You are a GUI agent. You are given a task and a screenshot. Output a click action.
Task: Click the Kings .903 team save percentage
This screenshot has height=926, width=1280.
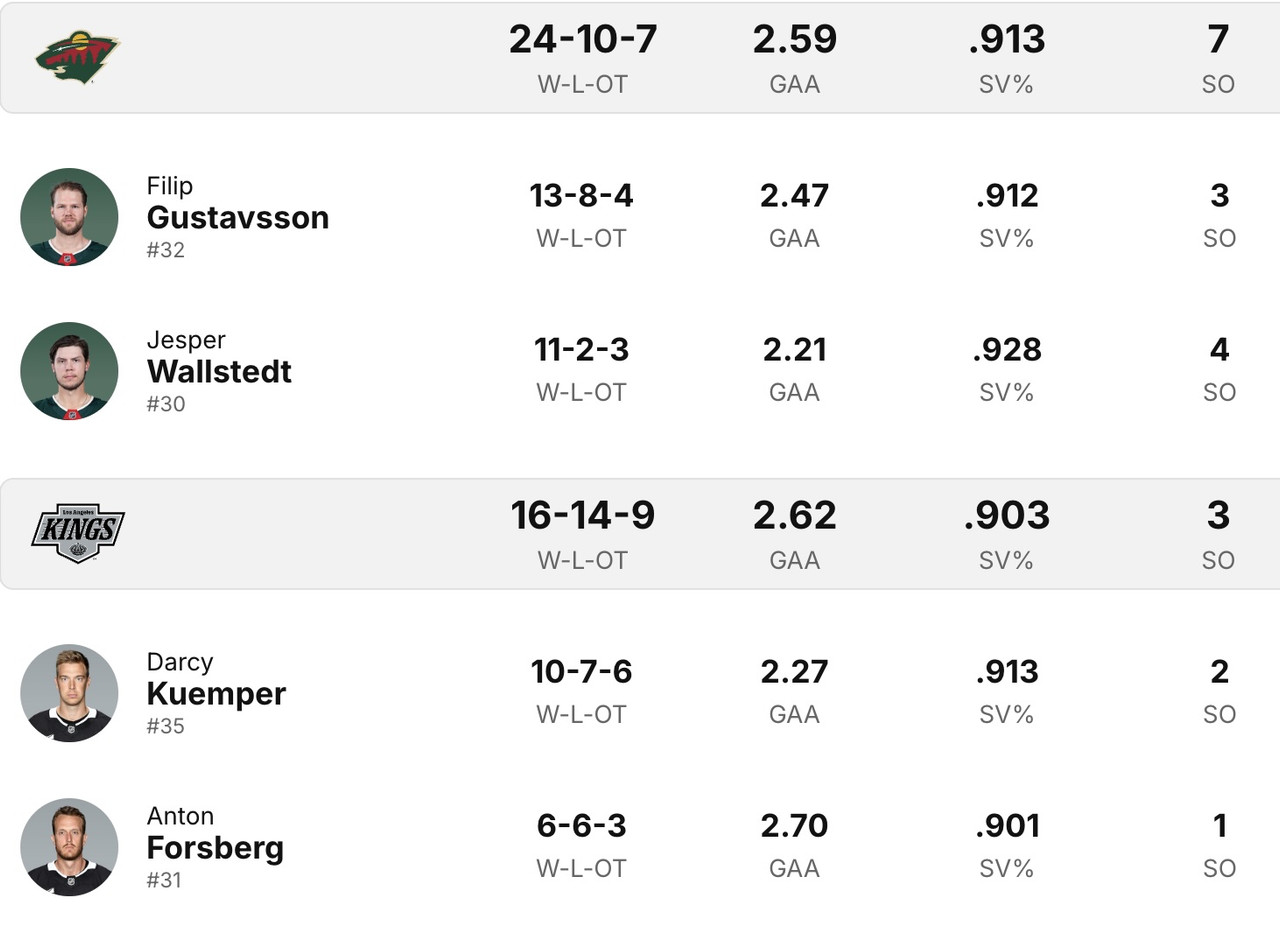1007,515
